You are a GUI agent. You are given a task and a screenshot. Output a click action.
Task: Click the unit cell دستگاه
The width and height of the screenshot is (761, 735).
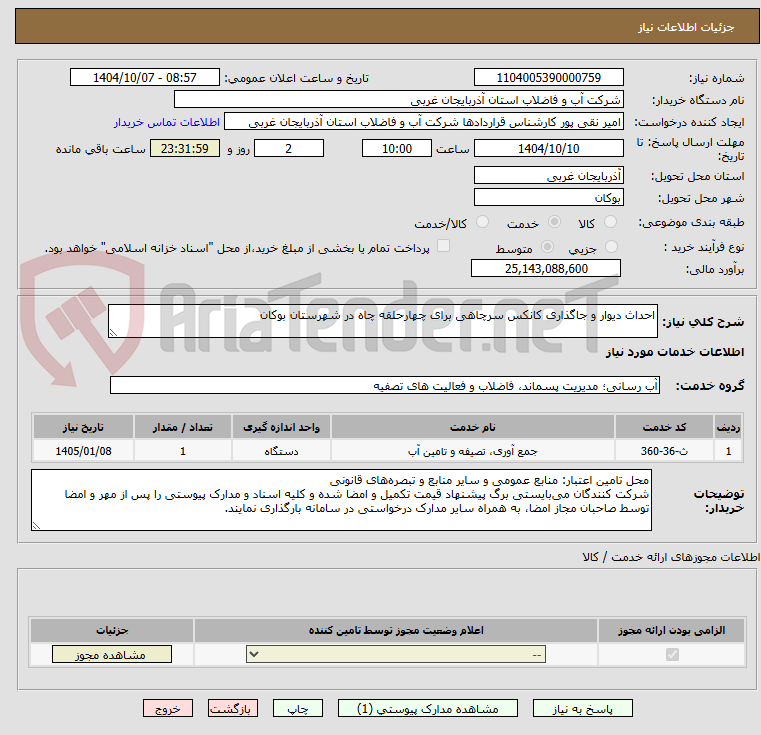coord(281,451)
